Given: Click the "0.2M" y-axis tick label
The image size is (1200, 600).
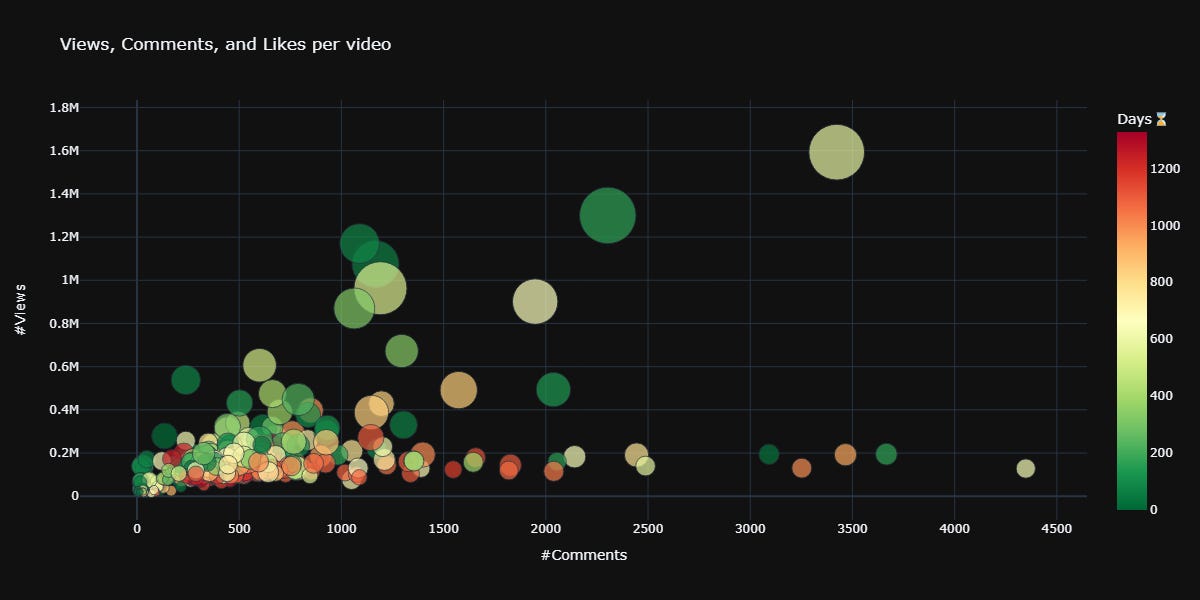Looking at the screenshot, I should point(65,453).
